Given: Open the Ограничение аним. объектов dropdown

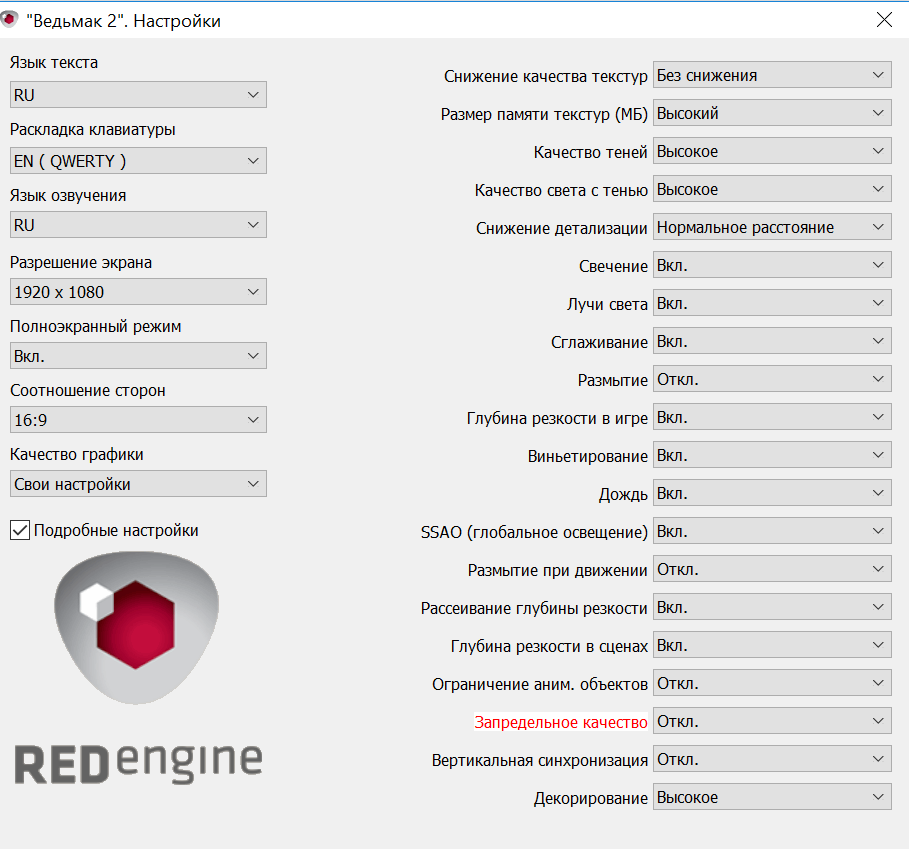Looking at the screenshot, I should coord(772,683).
